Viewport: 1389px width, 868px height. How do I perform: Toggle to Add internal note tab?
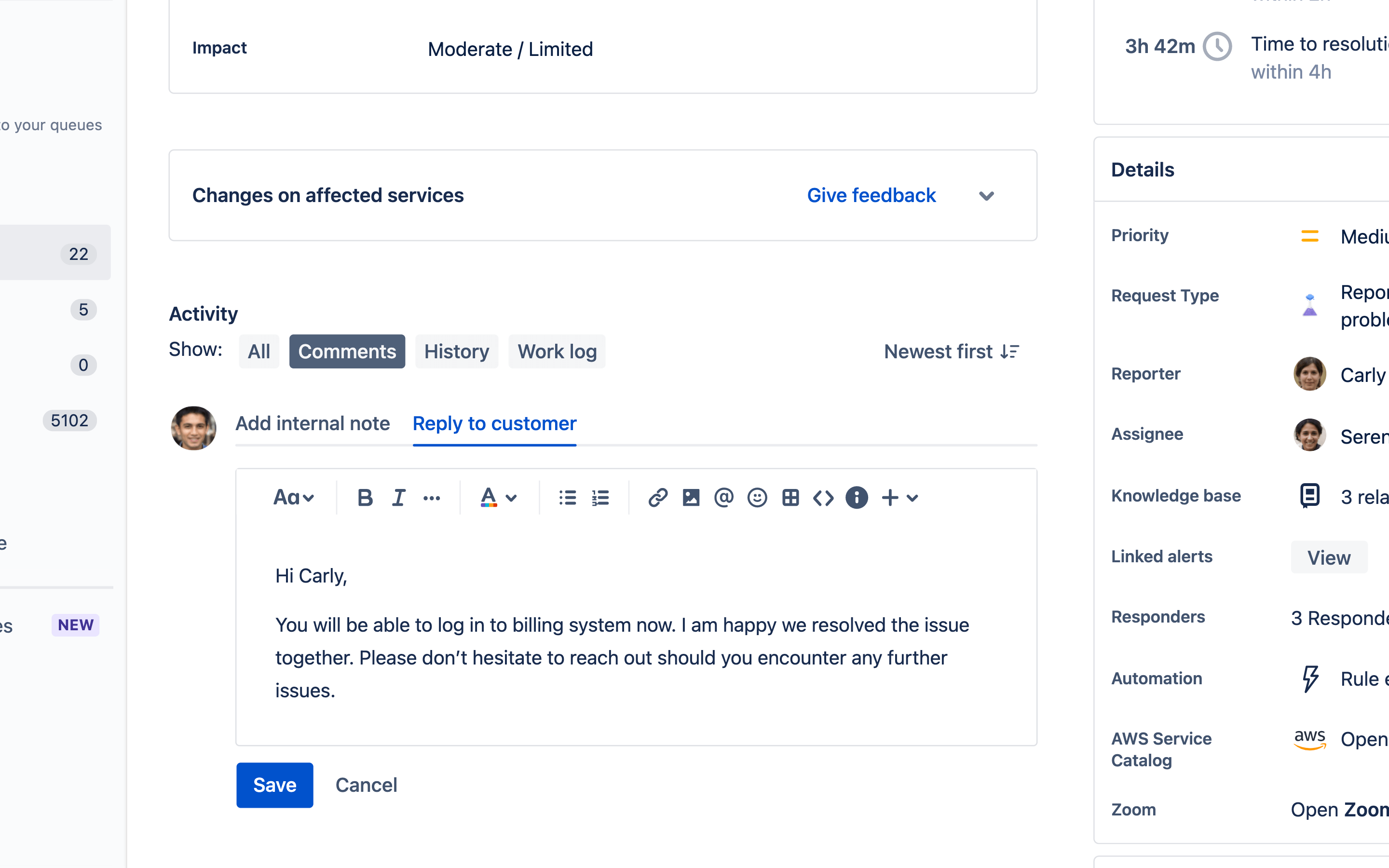(x=313, y=423)
